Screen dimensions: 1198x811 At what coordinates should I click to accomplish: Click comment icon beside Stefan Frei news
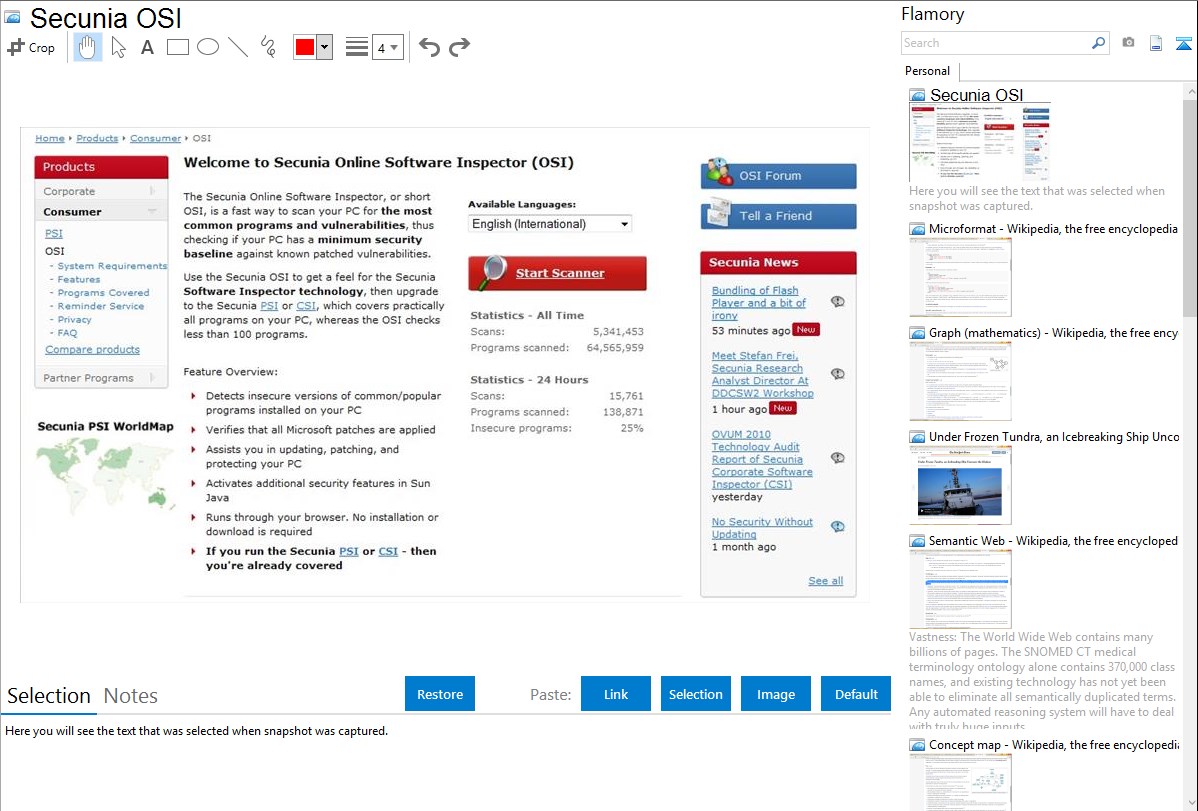[x=837, y=374]
